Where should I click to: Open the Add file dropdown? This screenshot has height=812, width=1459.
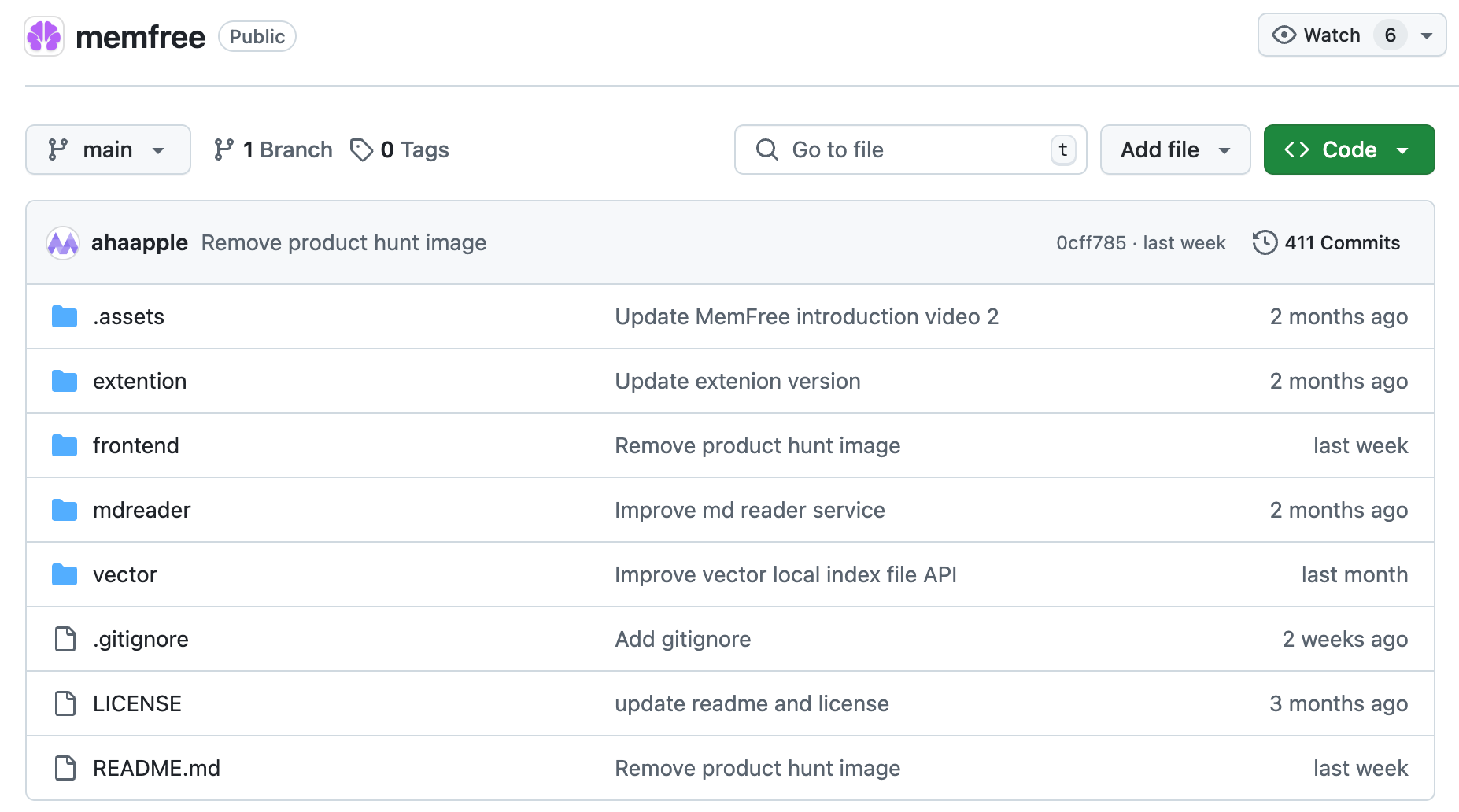[x=1175, y=149]
